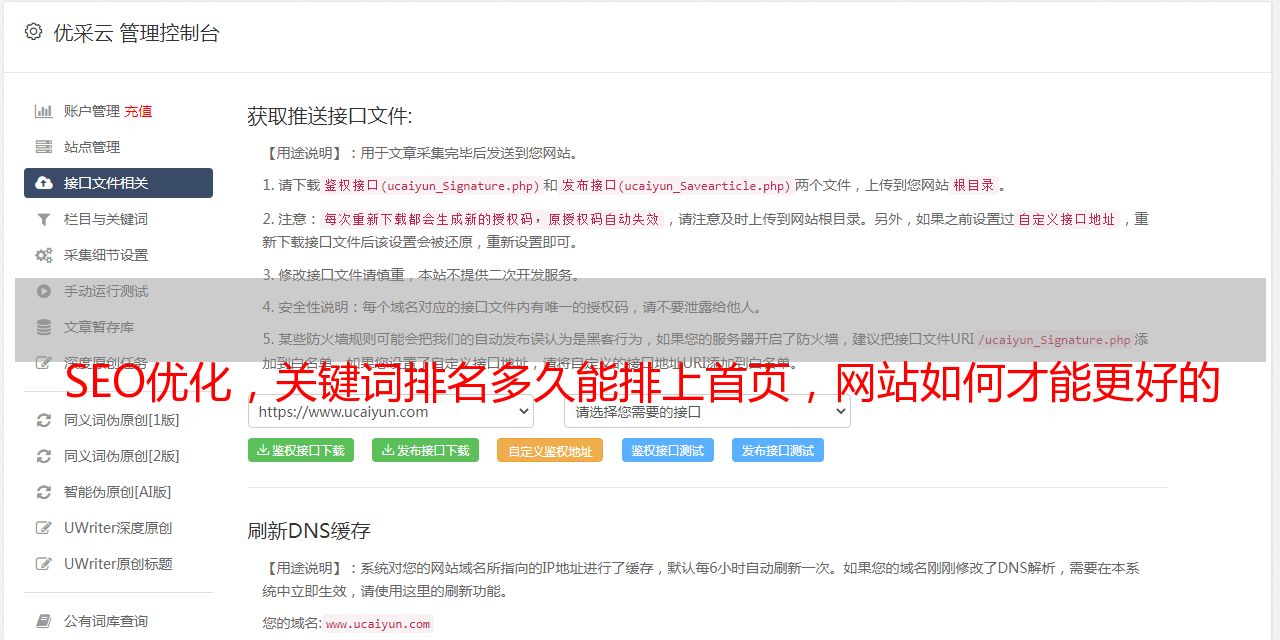
Task: Click the edit icon beside UWriter深度原创
Action: tap(44, 528)
